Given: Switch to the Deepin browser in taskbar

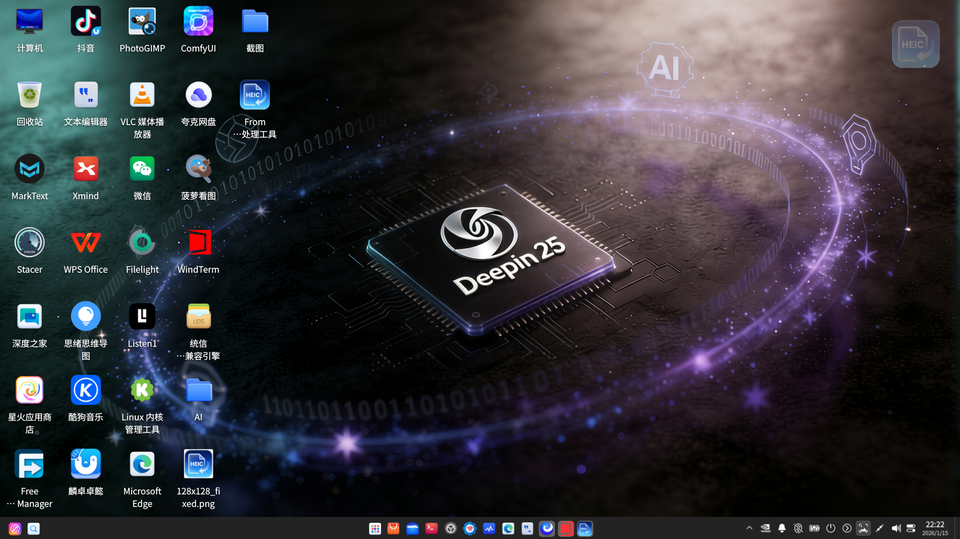Looking at the screenshot, I should [x=547, y=529].
